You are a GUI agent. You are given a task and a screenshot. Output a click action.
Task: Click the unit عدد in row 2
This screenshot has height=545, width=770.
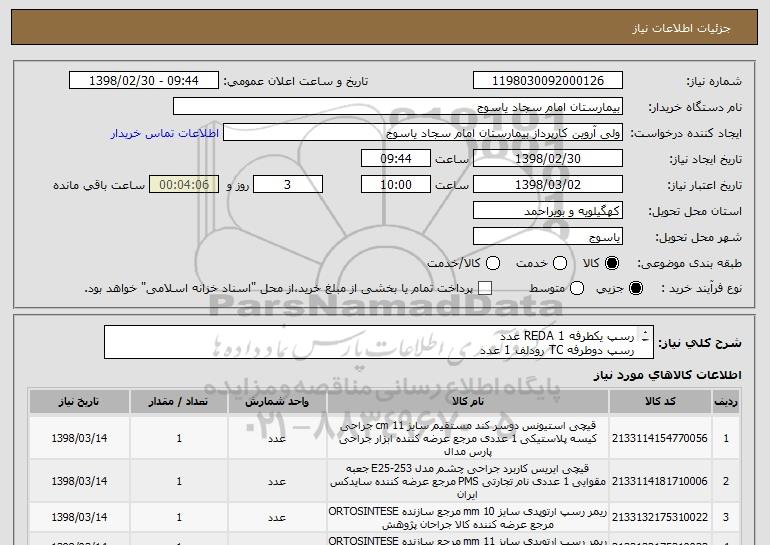(x=277, y=482)
